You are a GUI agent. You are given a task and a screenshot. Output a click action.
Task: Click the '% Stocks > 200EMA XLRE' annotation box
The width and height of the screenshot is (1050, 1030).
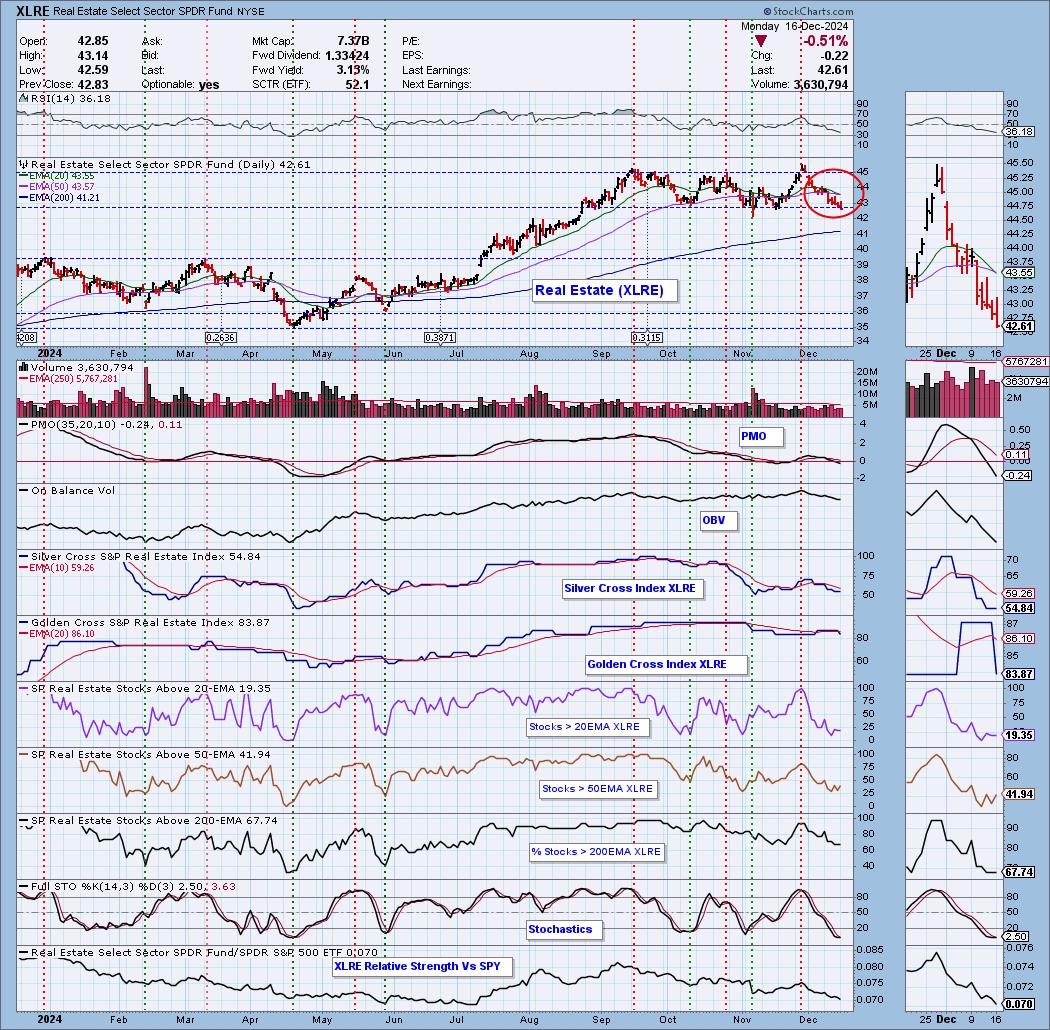(596, 852)
